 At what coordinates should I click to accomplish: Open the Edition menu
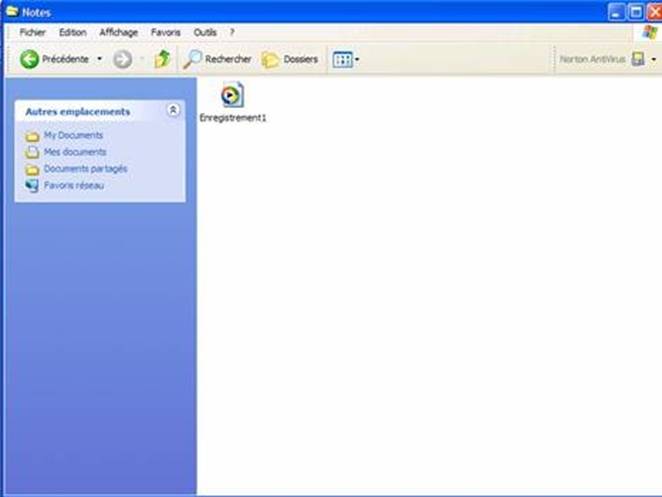coord(73,33)
